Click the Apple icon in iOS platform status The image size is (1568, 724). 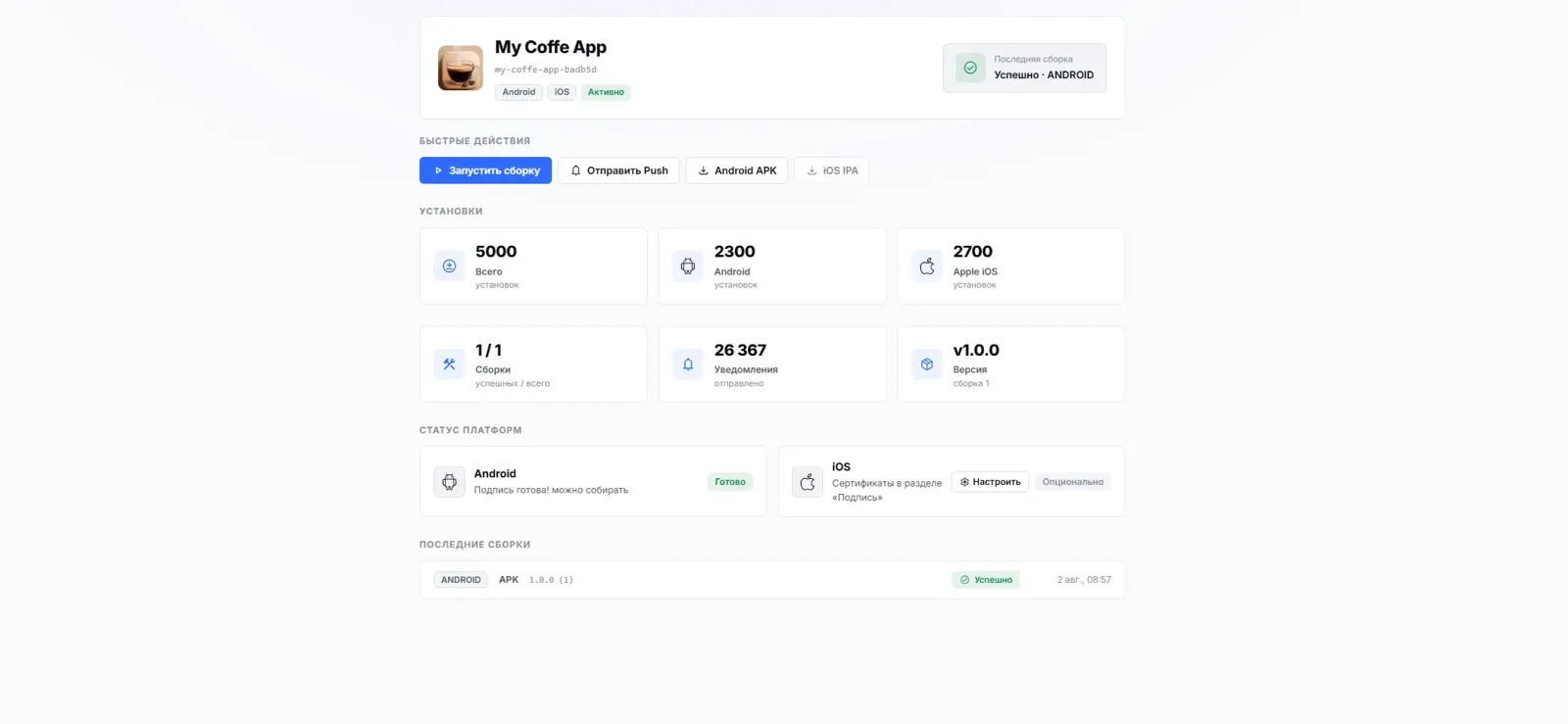(808, 481)
